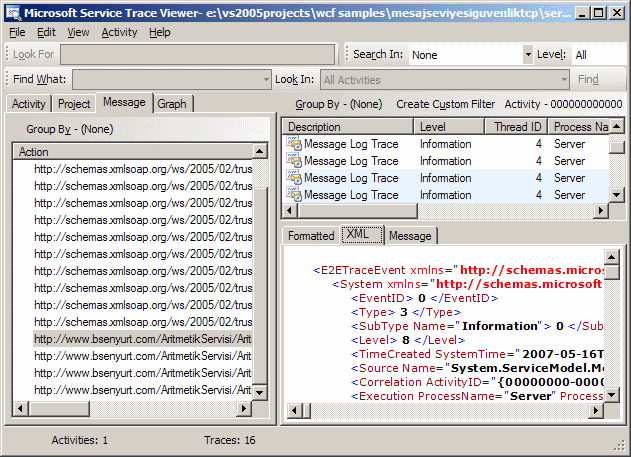This screenshot has height=457, width=631.
Task: Open the Activity menu
Action: 119,32
